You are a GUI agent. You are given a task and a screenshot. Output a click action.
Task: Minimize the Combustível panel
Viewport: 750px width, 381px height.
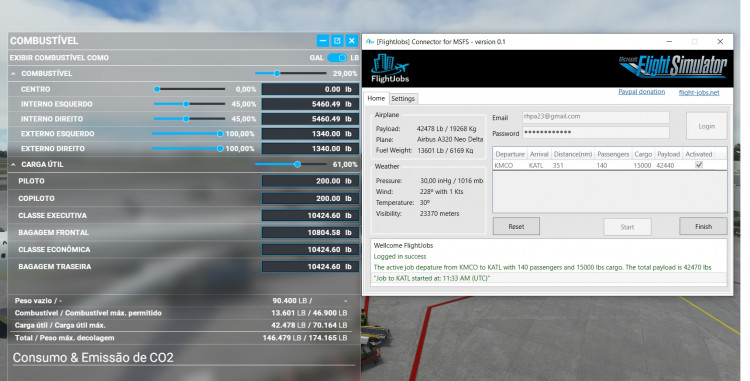(323, 41)
